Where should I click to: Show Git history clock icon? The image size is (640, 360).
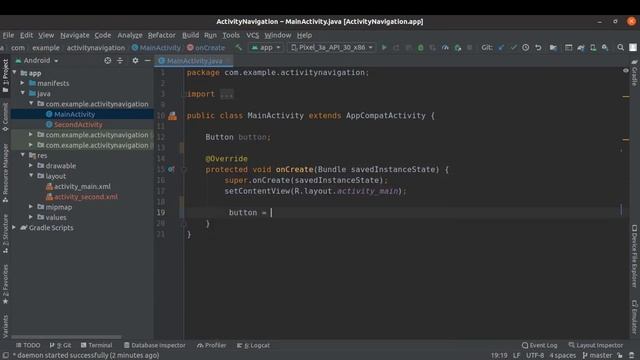pyautogui.click(x=526, y=48)
